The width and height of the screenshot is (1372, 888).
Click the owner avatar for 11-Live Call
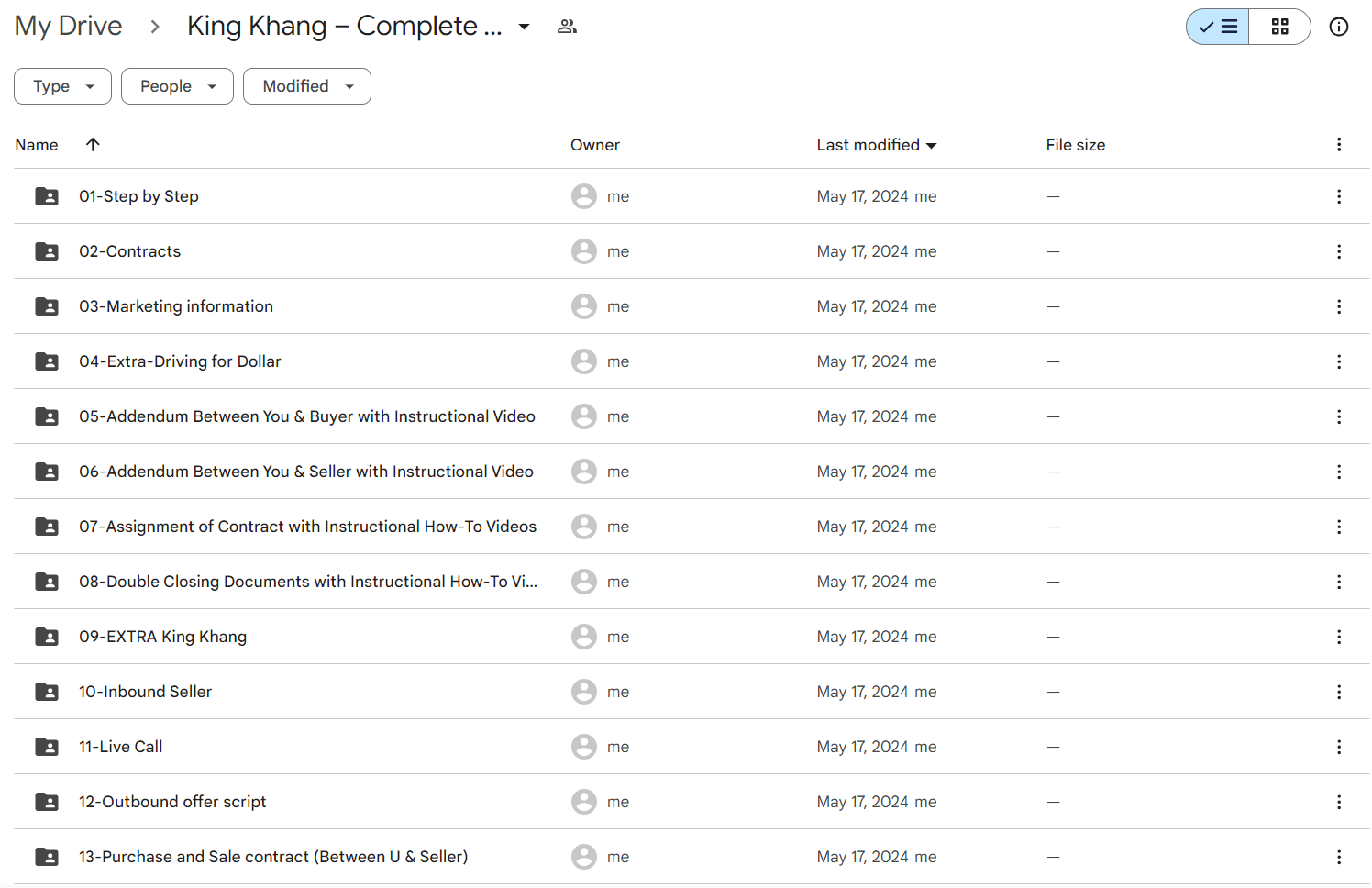(584, 747)
